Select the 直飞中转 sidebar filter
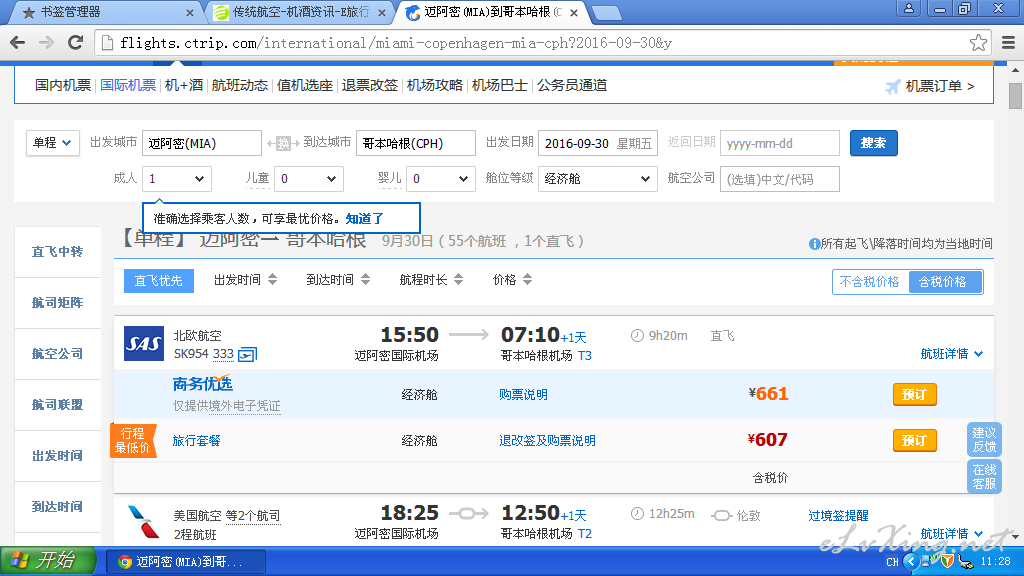 point(57,251)
